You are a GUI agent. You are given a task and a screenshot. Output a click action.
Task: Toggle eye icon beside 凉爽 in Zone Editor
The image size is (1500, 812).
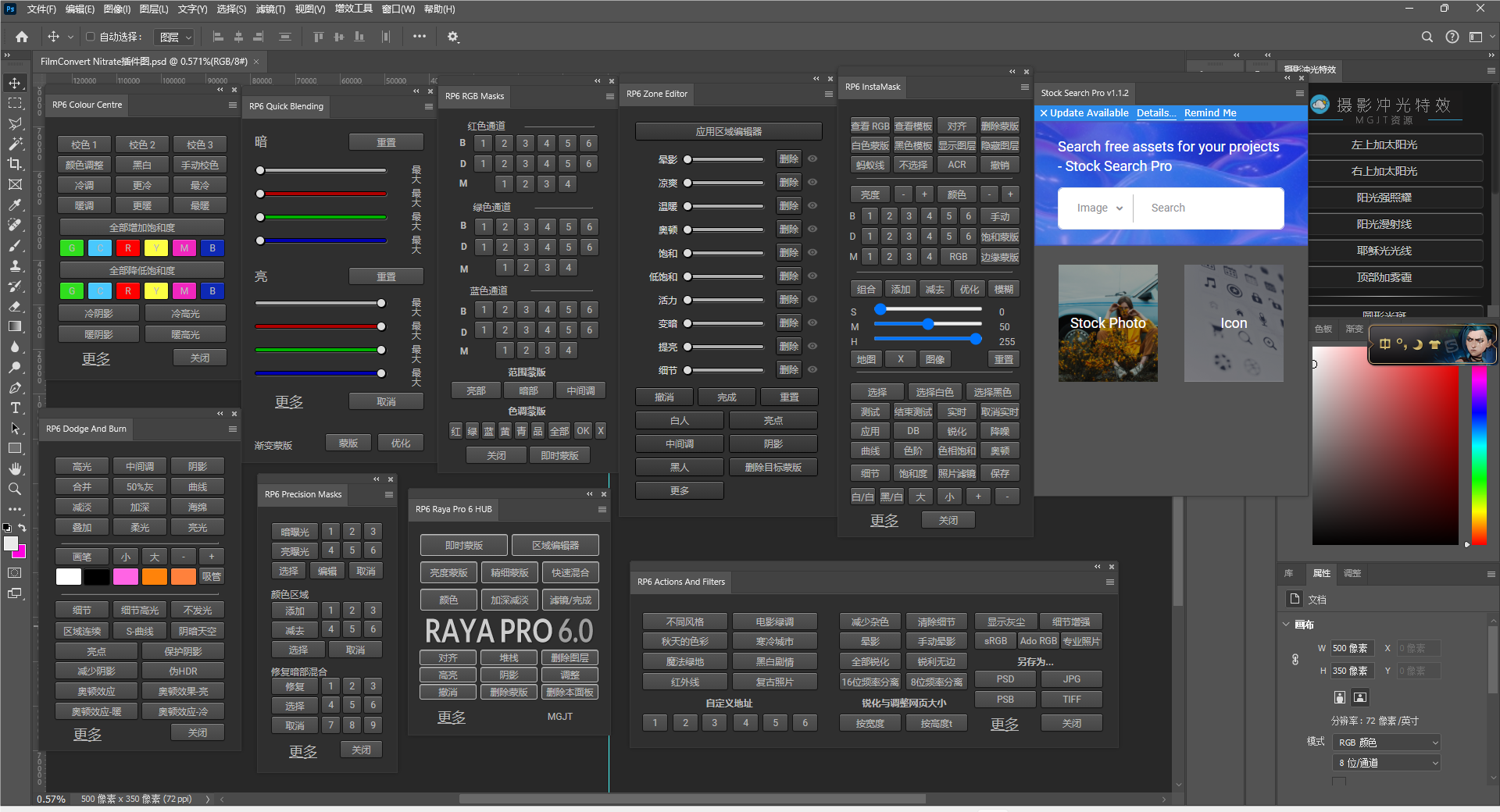pos(812,182)
